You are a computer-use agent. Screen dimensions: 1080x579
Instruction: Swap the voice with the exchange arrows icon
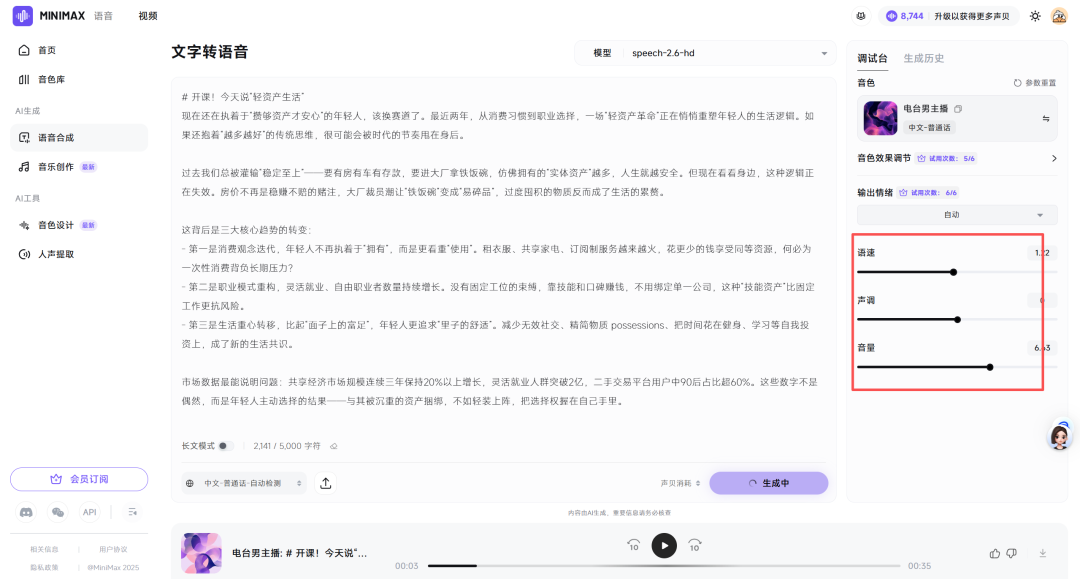click(x=1046, y=118)
